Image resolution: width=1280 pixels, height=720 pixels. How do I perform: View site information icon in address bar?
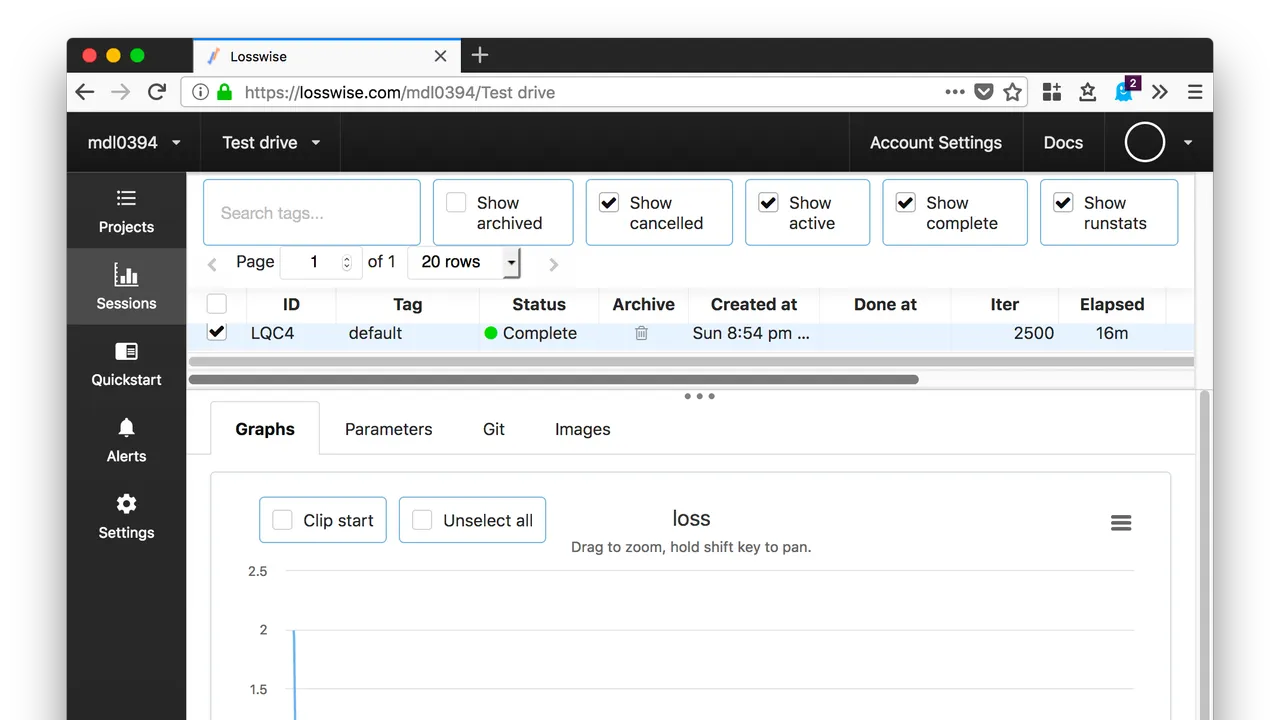pos(200,92)
